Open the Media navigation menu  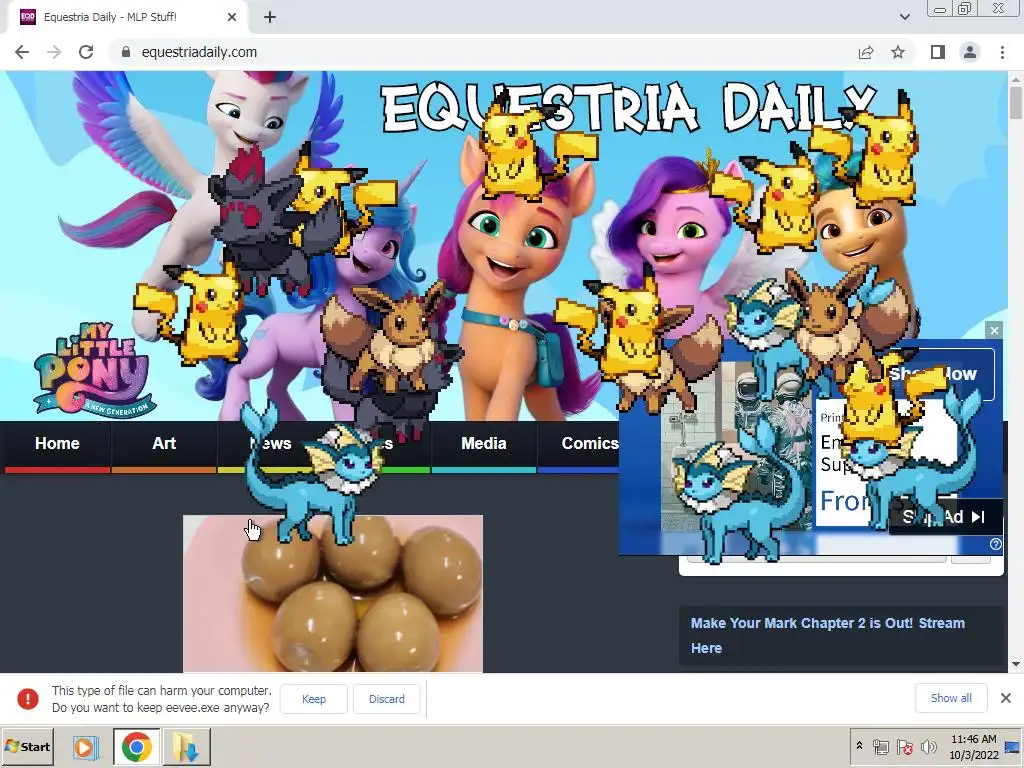[484, 443]
